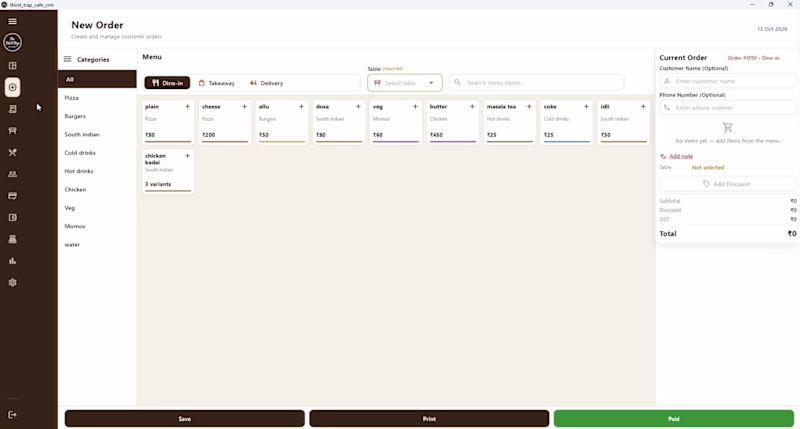
Task: Add dosa with its plus icon
Action: [x=358, y=107]
